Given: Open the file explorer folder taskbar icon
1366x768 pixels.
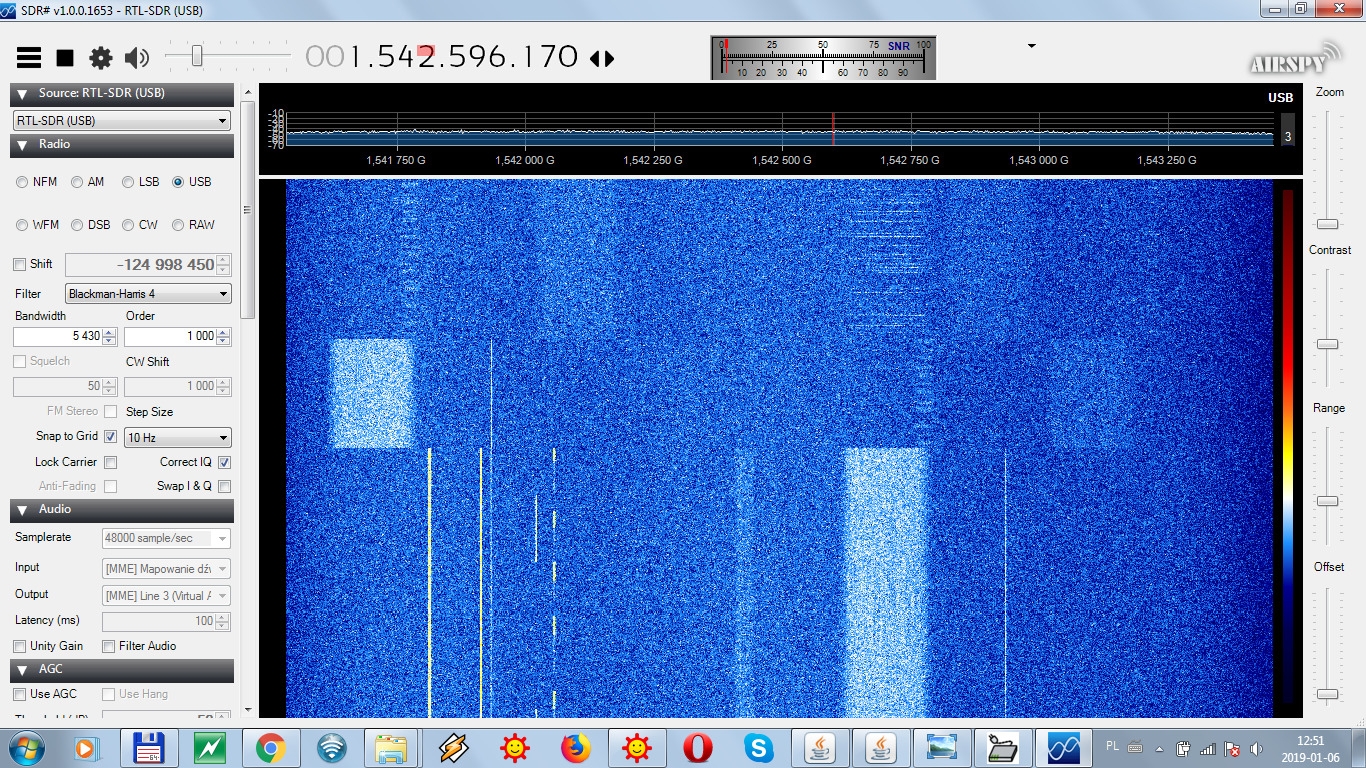Looking at the screenshot, I should pyautogui.click(x=392, y=748).
